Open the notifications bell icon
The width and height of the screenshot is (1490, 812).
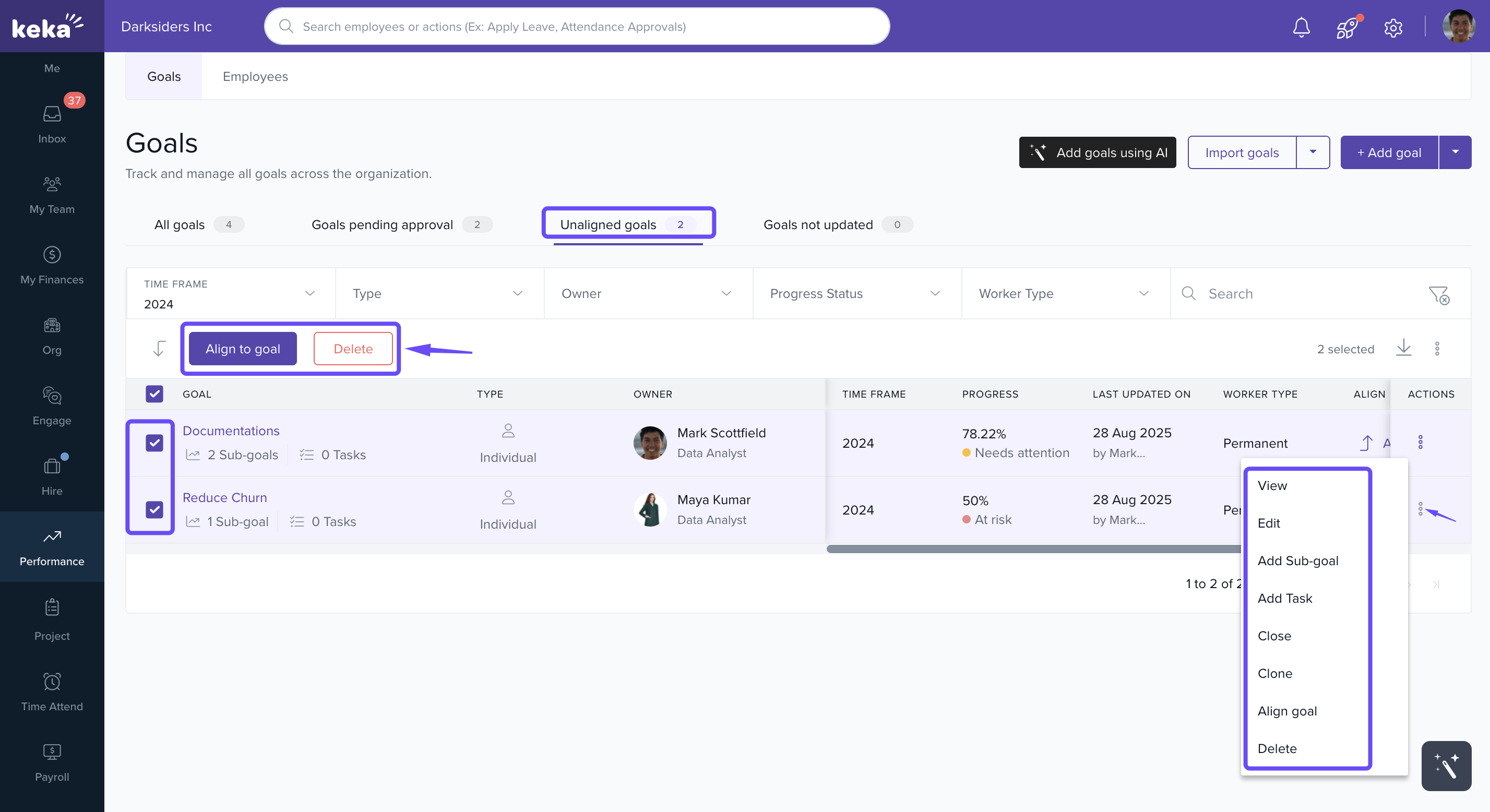click(1301, 27)
